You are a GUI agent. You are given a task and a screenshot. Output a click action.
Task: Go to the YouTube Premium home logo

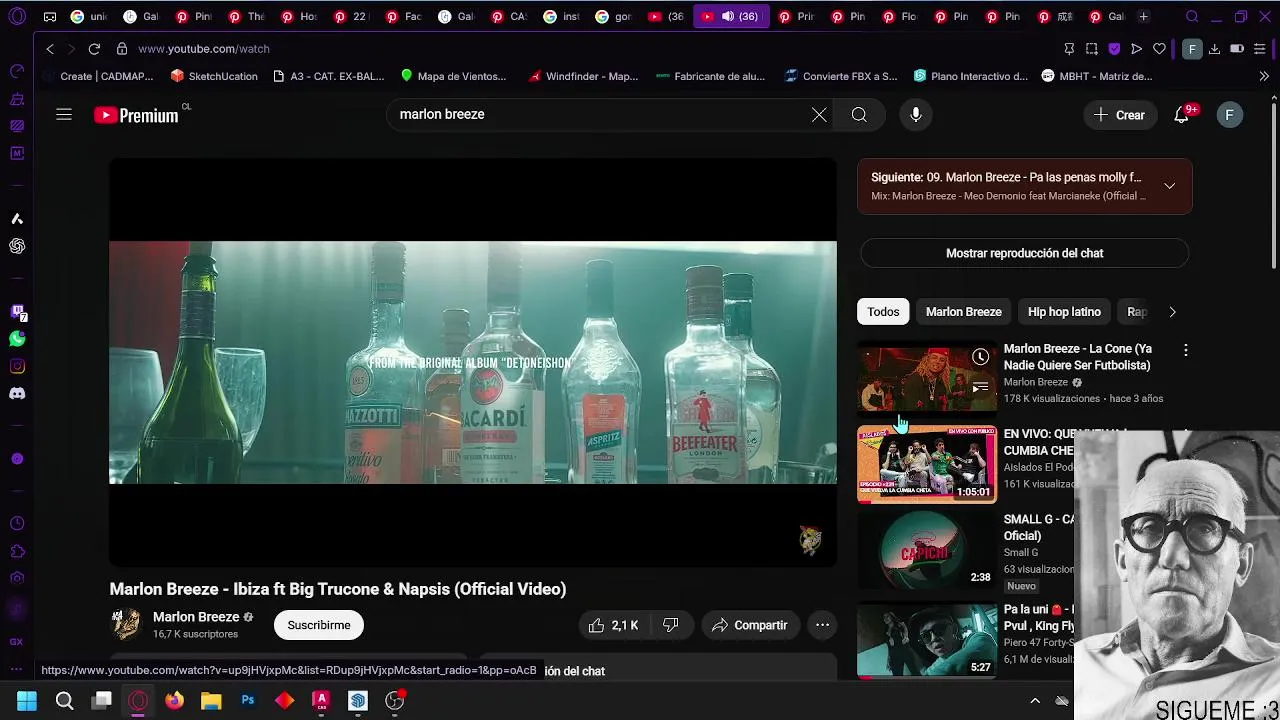pyautogui.click(x=137, y=115)
